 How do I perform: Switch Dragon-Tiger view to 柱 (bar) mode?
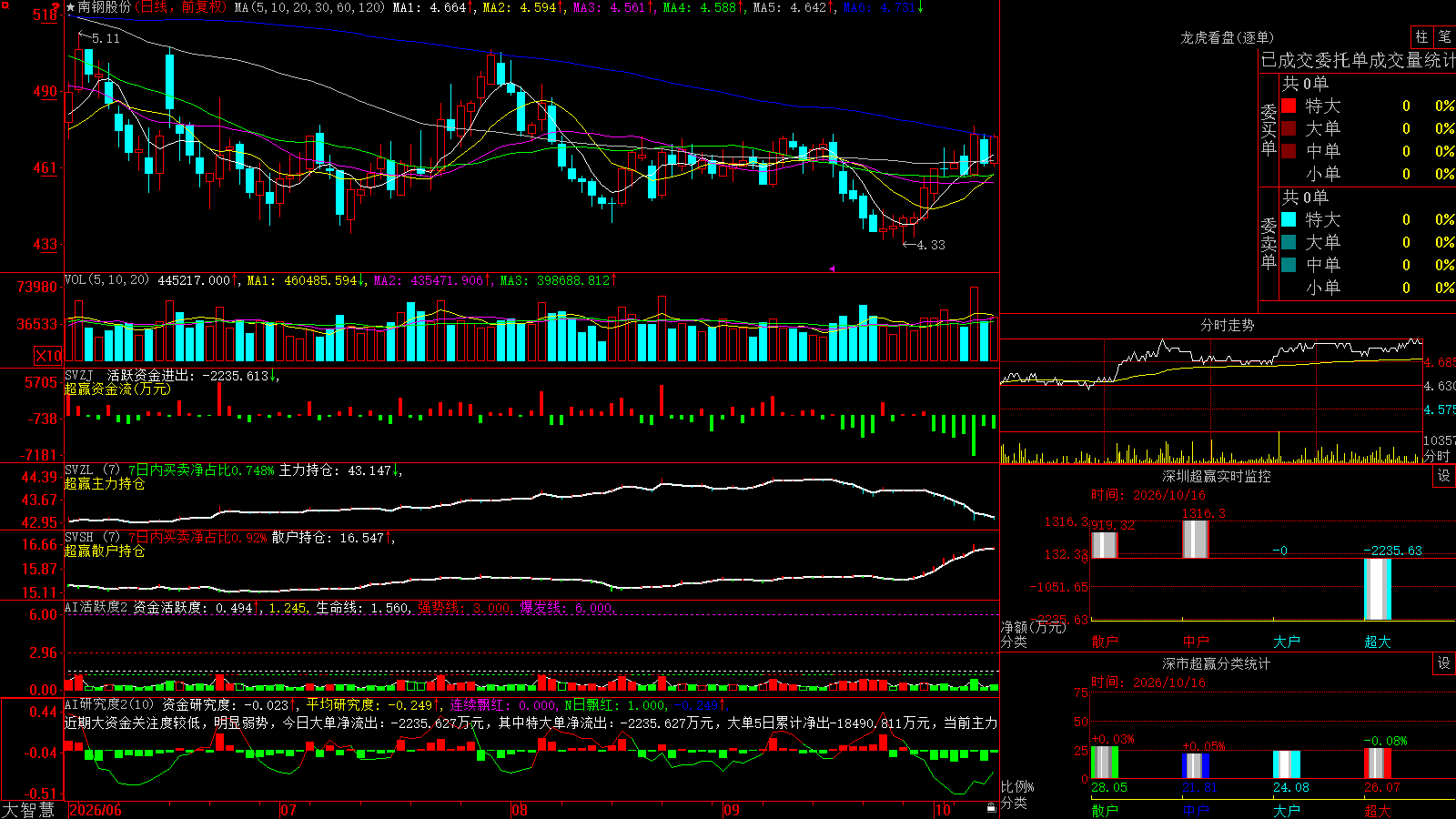point(1421,36)
